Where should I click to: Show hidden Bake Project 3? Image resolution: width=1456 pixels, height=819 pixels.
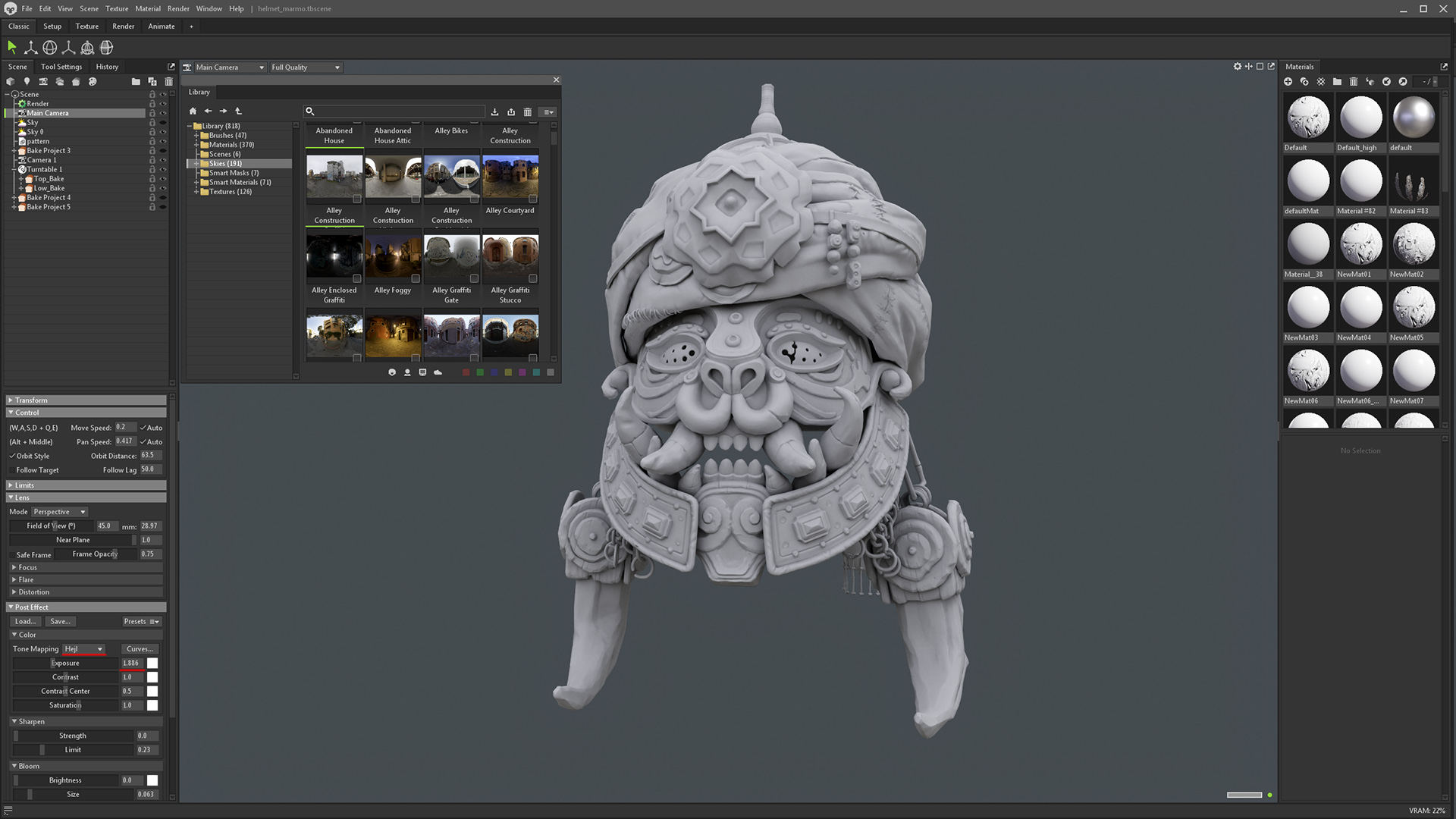pyautogui.click(x=162, y=151)
